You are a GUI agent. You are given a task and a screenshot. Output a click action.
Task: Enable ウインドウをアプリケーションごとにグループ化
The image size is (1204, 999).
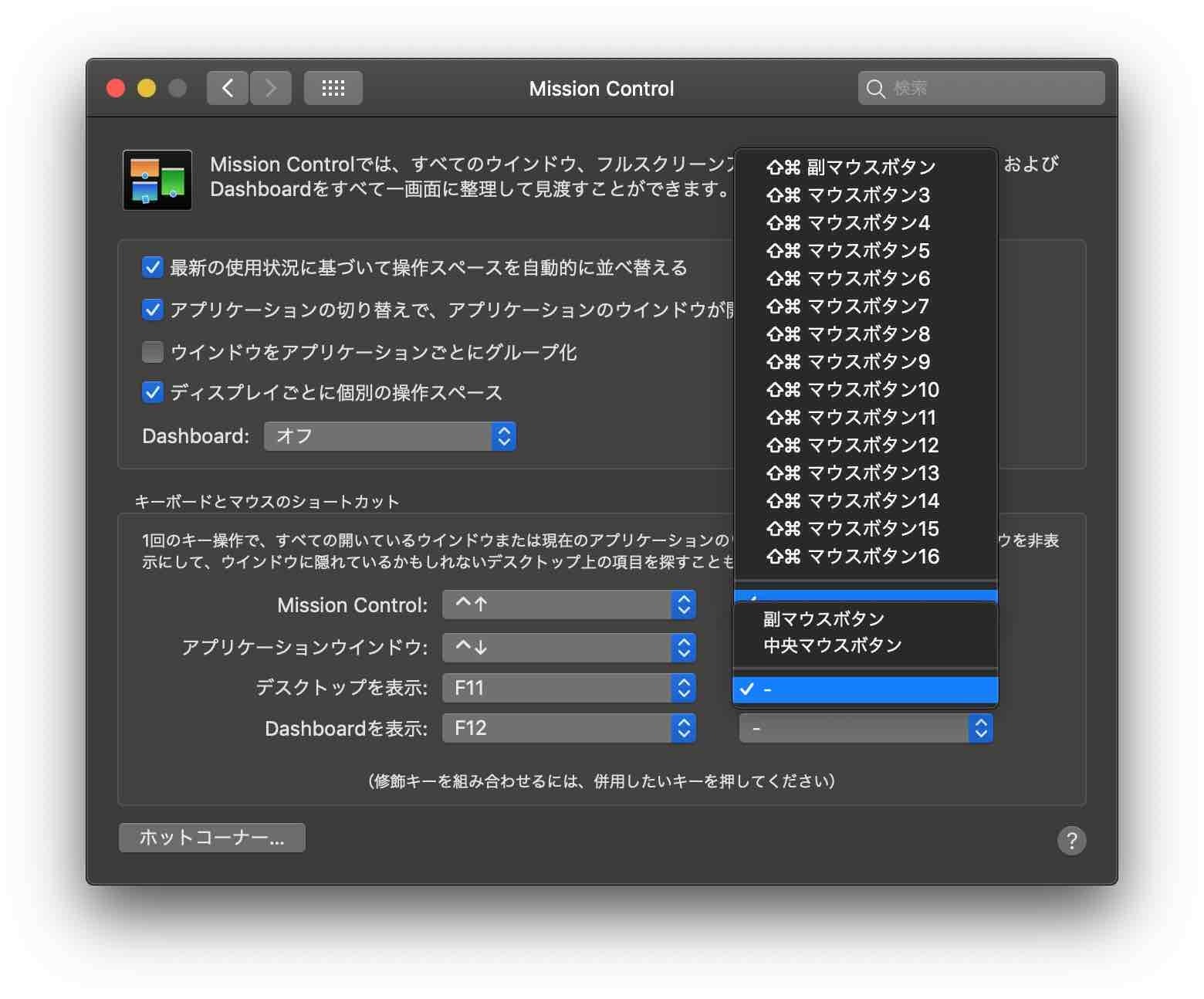(153, 352)
